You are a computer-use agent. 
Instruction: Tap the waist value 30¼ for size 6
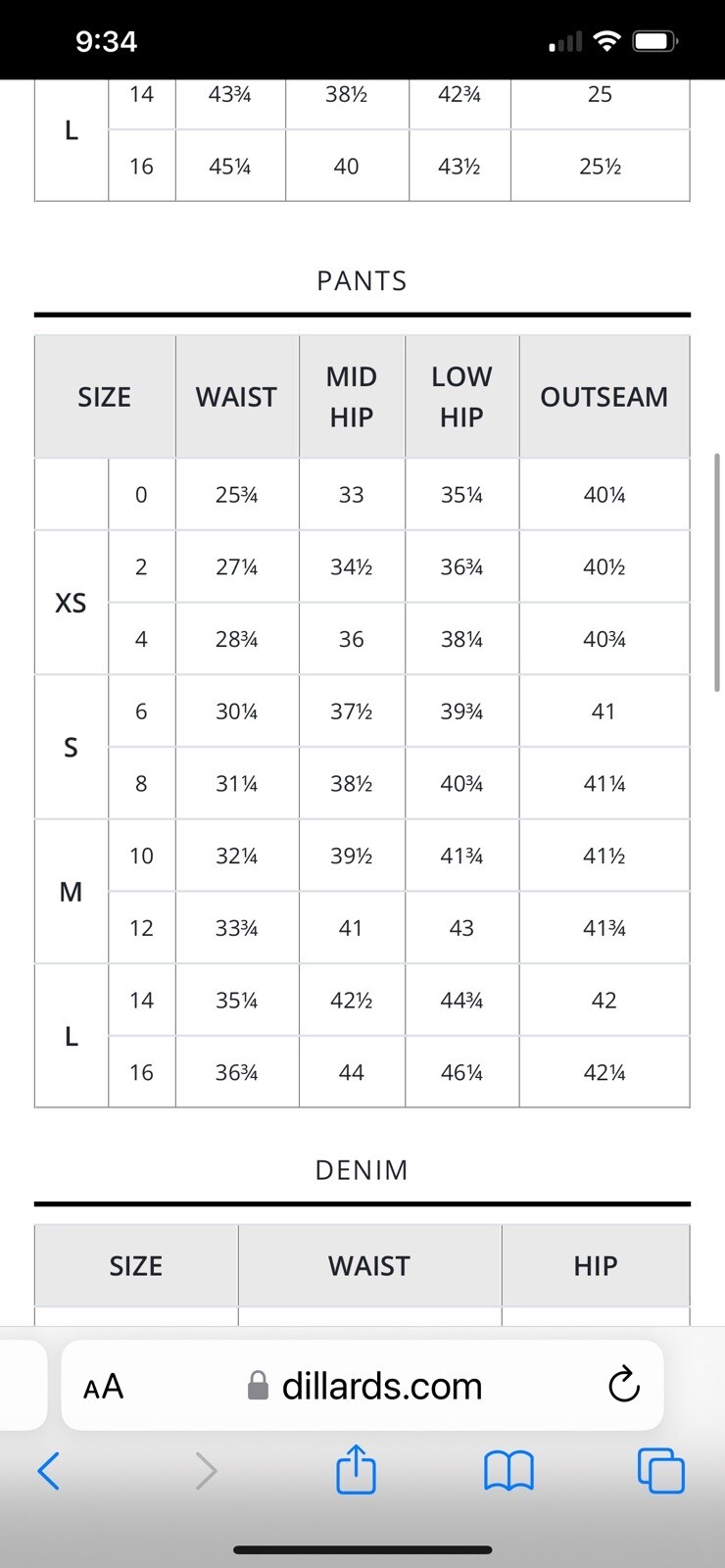point(237,711)
